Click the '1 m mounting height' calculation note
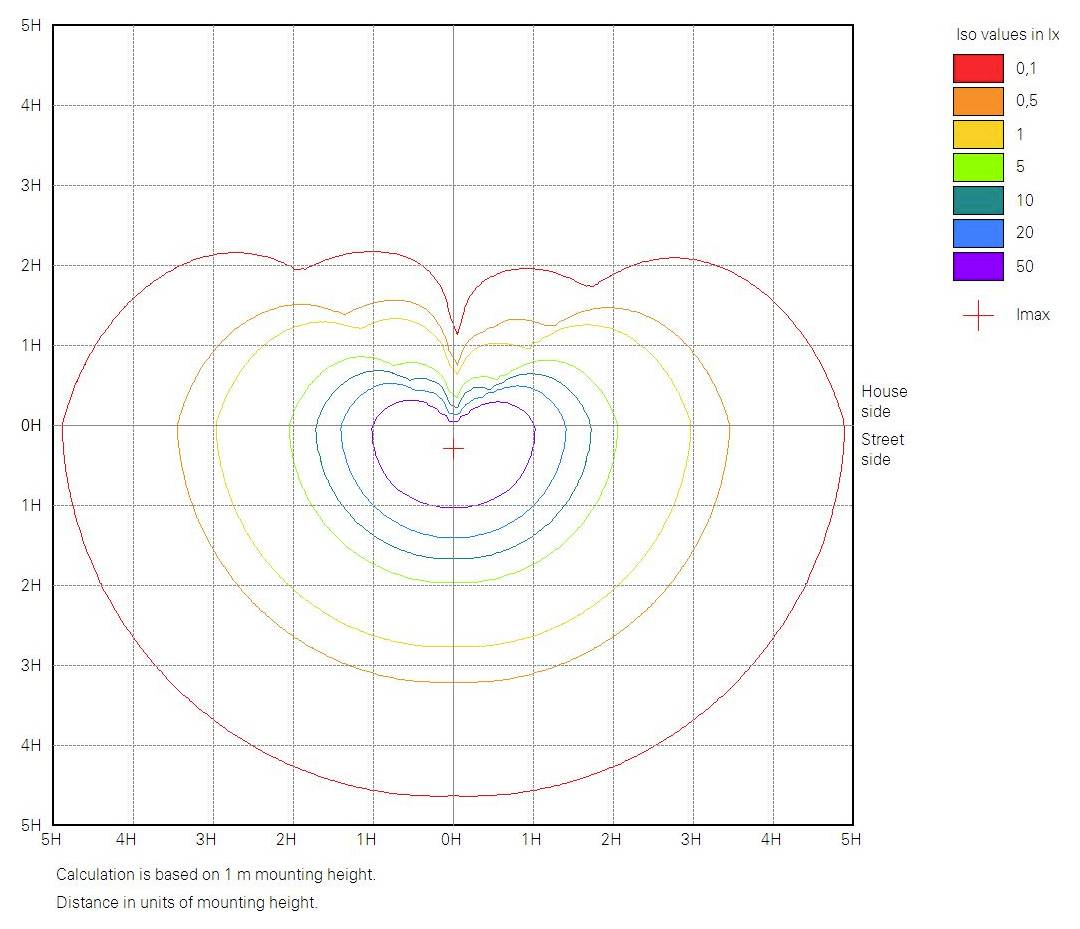 [216, 875]
